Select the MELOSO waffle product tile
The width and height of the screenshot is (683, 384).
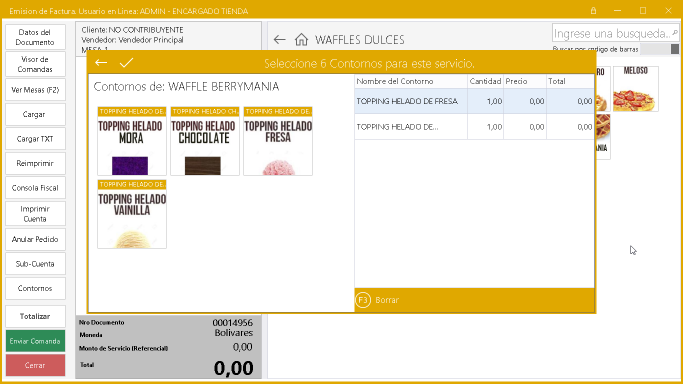pyautogui.click(x=636, y=89)
